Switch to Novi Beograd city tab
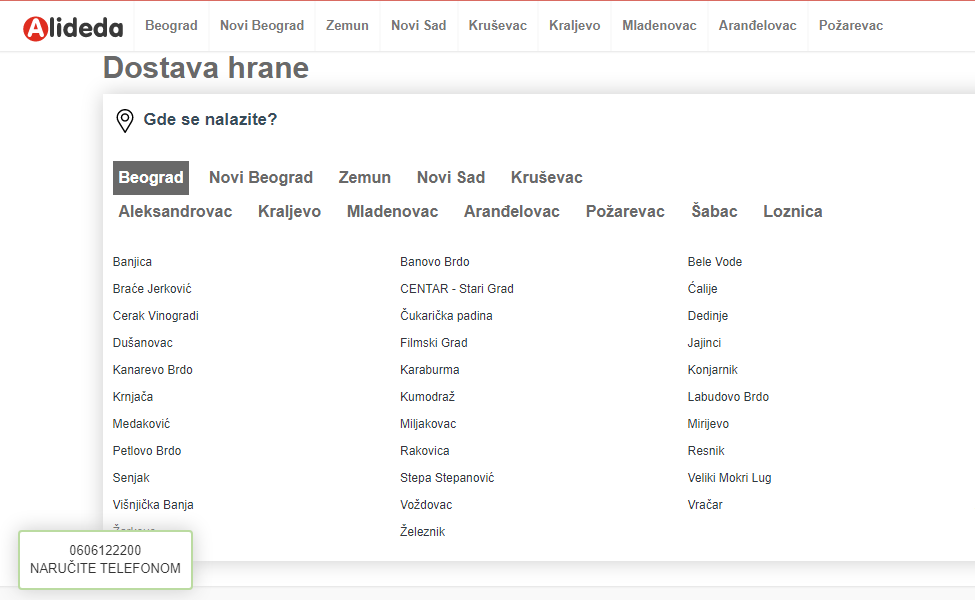This screenshot has width=975, height=600. [x=261, y=178]
